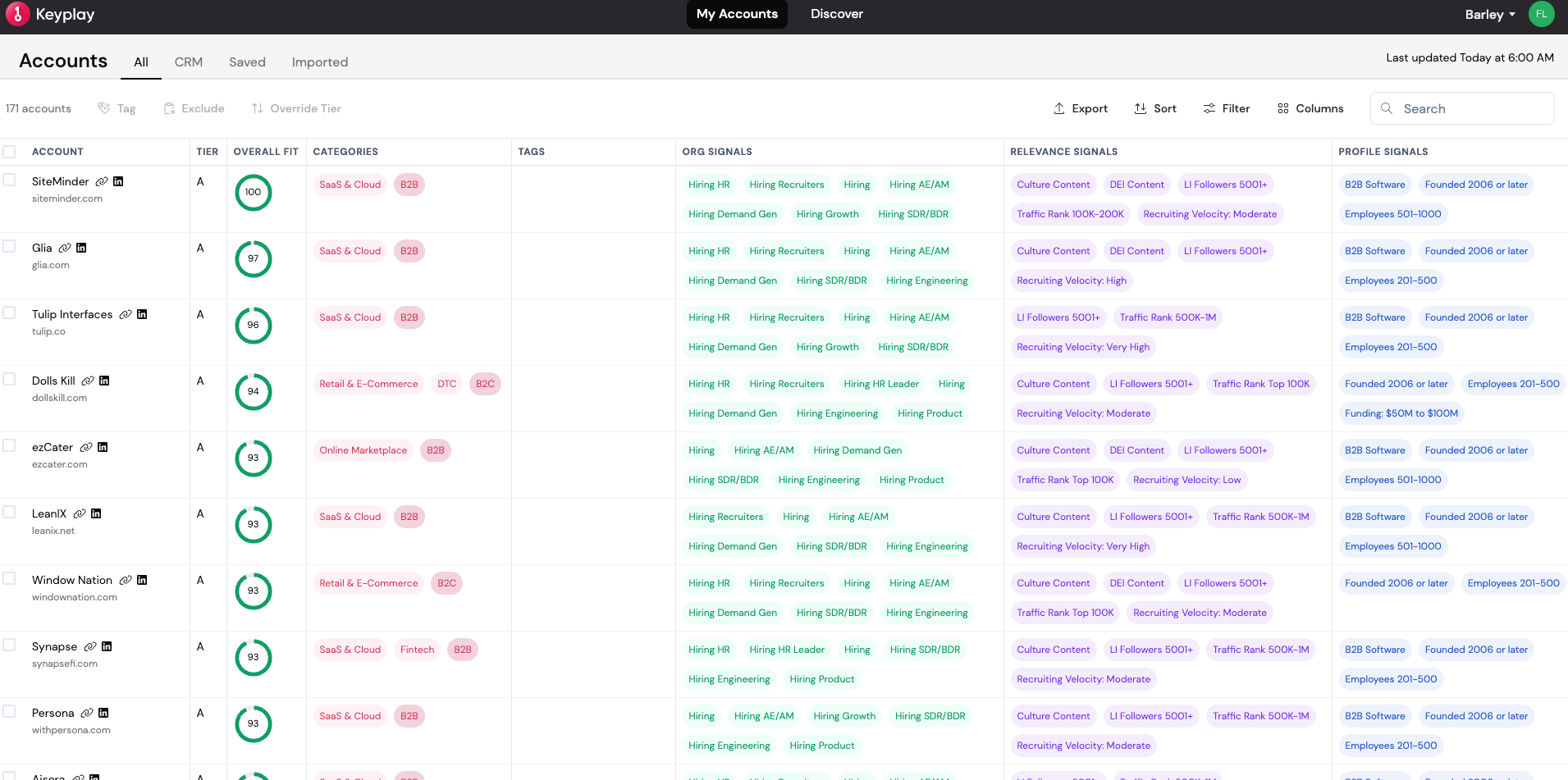Open Tulip Interfaces' link icon
Image resolution: width=1568 pixels, height=780 pixels.
(x=126, y=314)
